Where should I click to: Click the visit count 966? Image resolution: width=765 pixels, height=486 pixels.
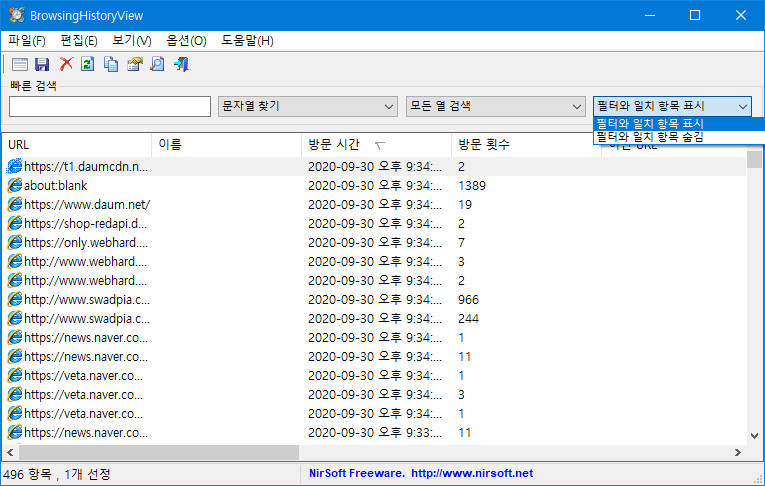[x=468, y=300]
